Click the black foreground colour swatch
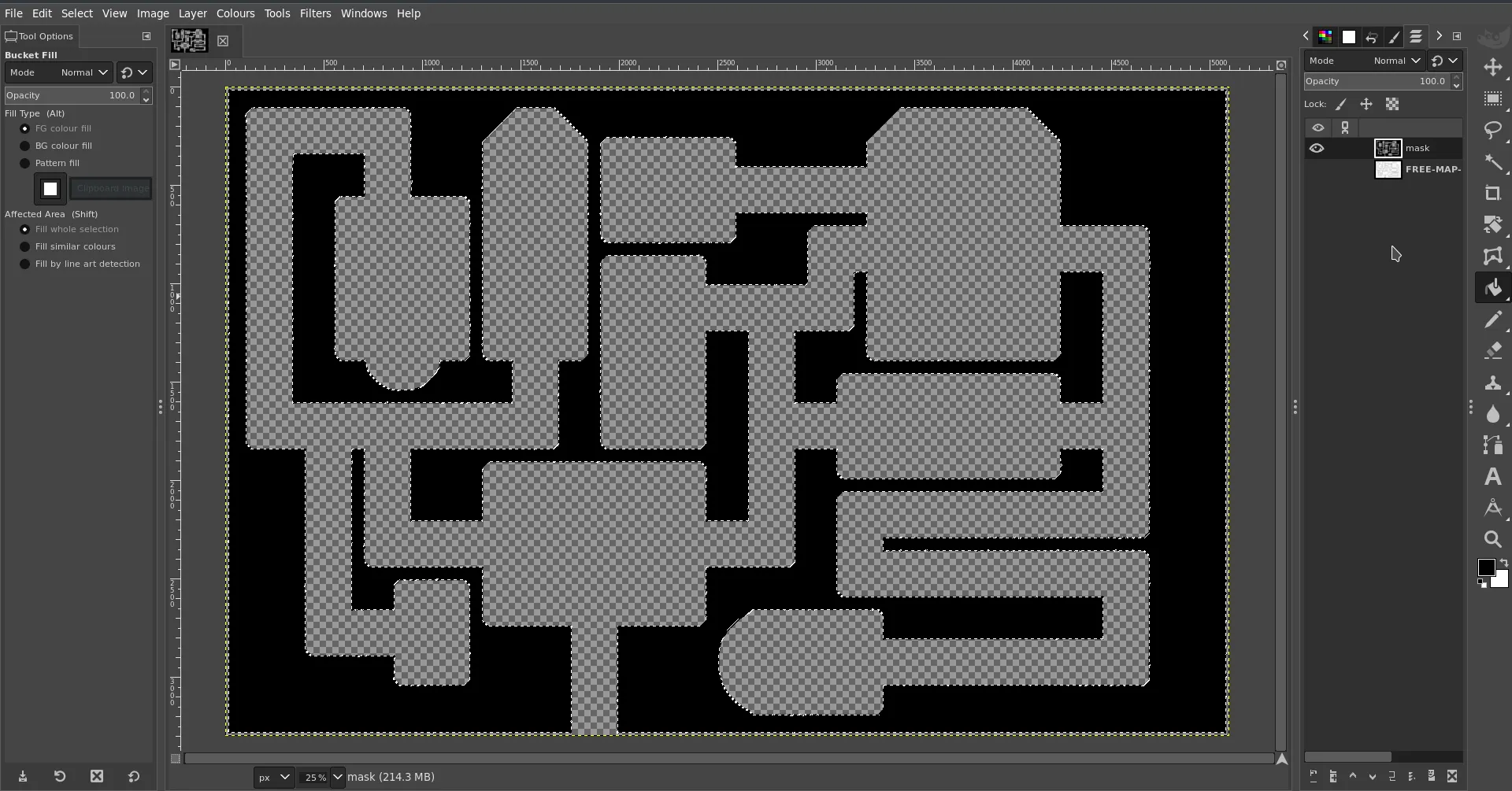 1485,567
